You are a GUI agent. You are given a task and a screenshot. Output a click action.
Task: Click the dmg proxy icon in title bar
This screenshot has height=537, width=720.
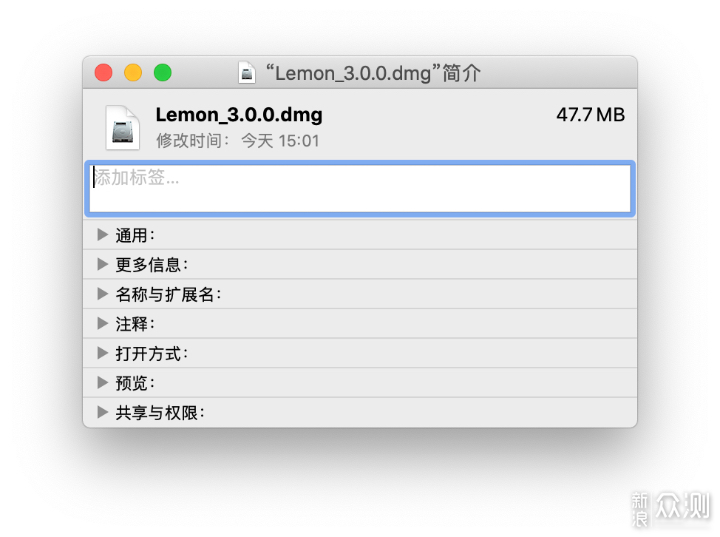click(247, 73)
